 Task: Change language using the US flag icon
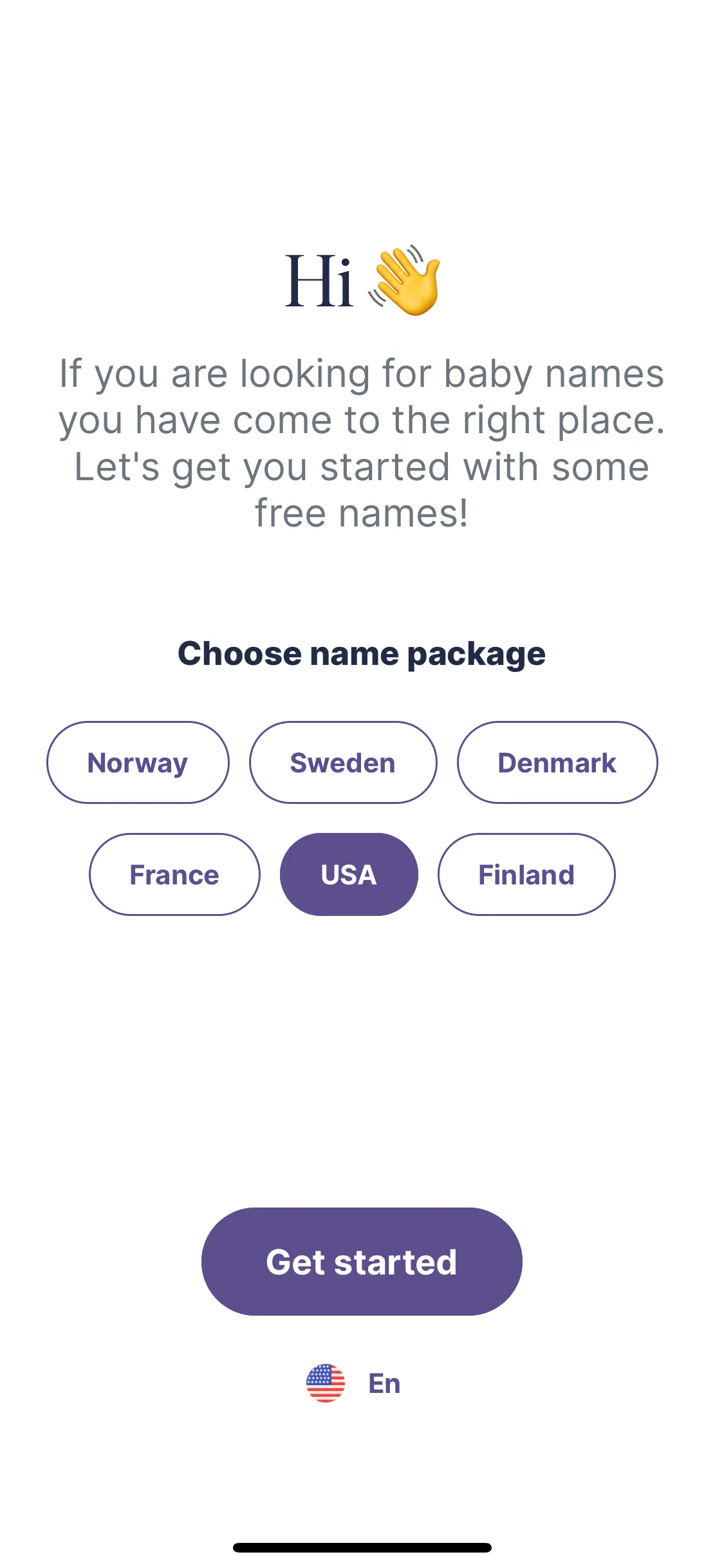click(x=325, y=1383)
